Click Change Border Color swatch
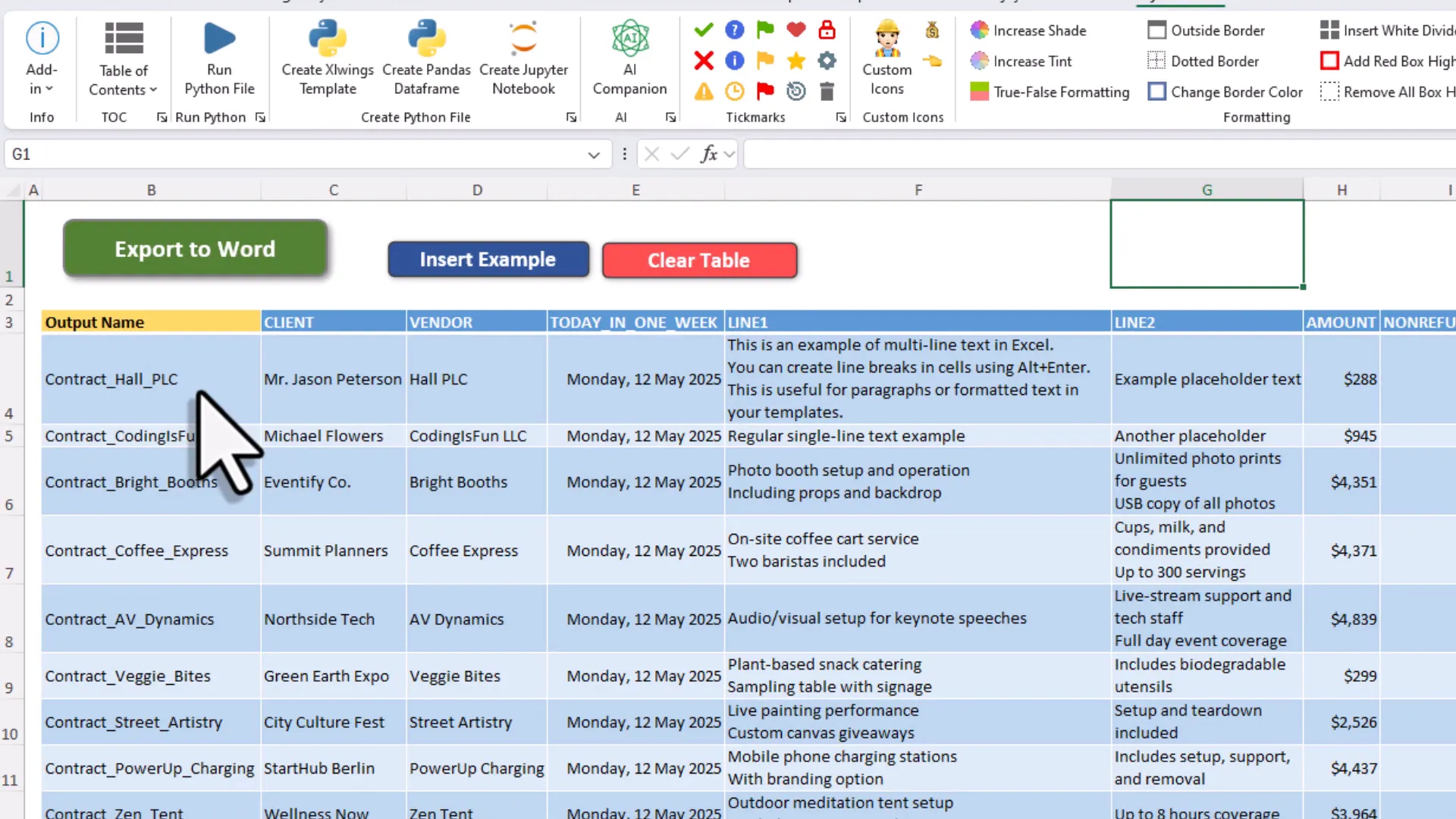 coord(1224,91)
